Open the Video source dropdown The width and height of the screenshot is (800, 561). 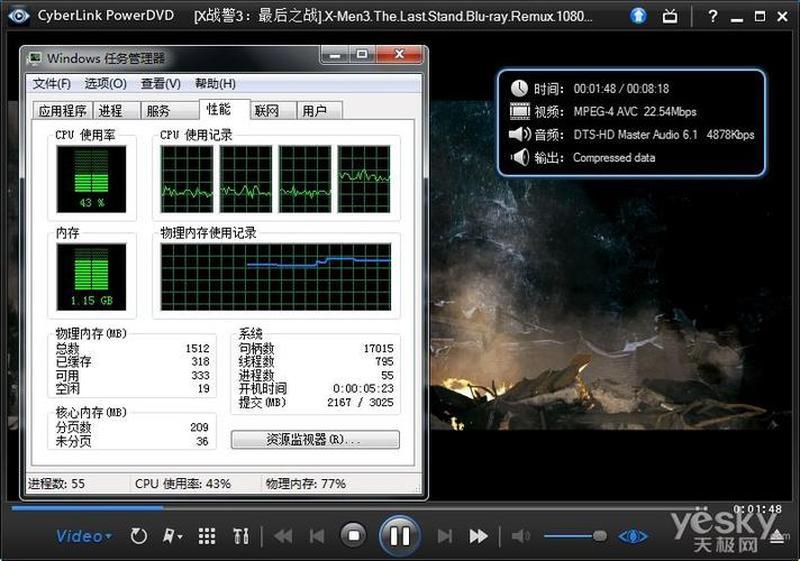(84, 537)
